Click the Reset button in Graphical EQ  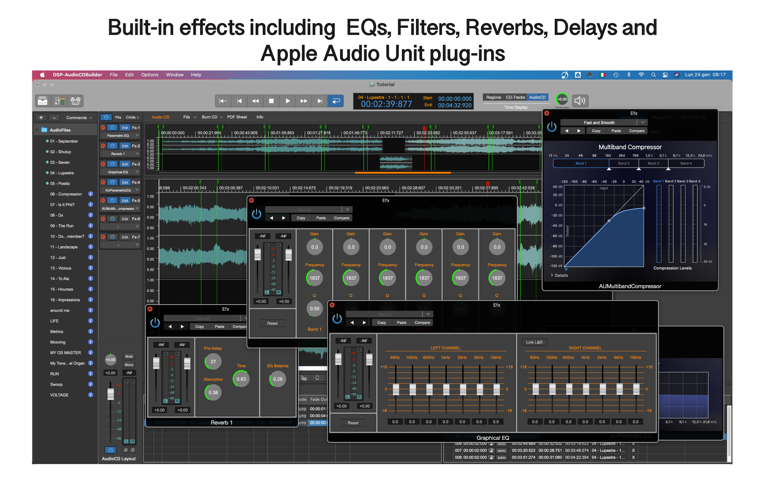click(352, 423)
